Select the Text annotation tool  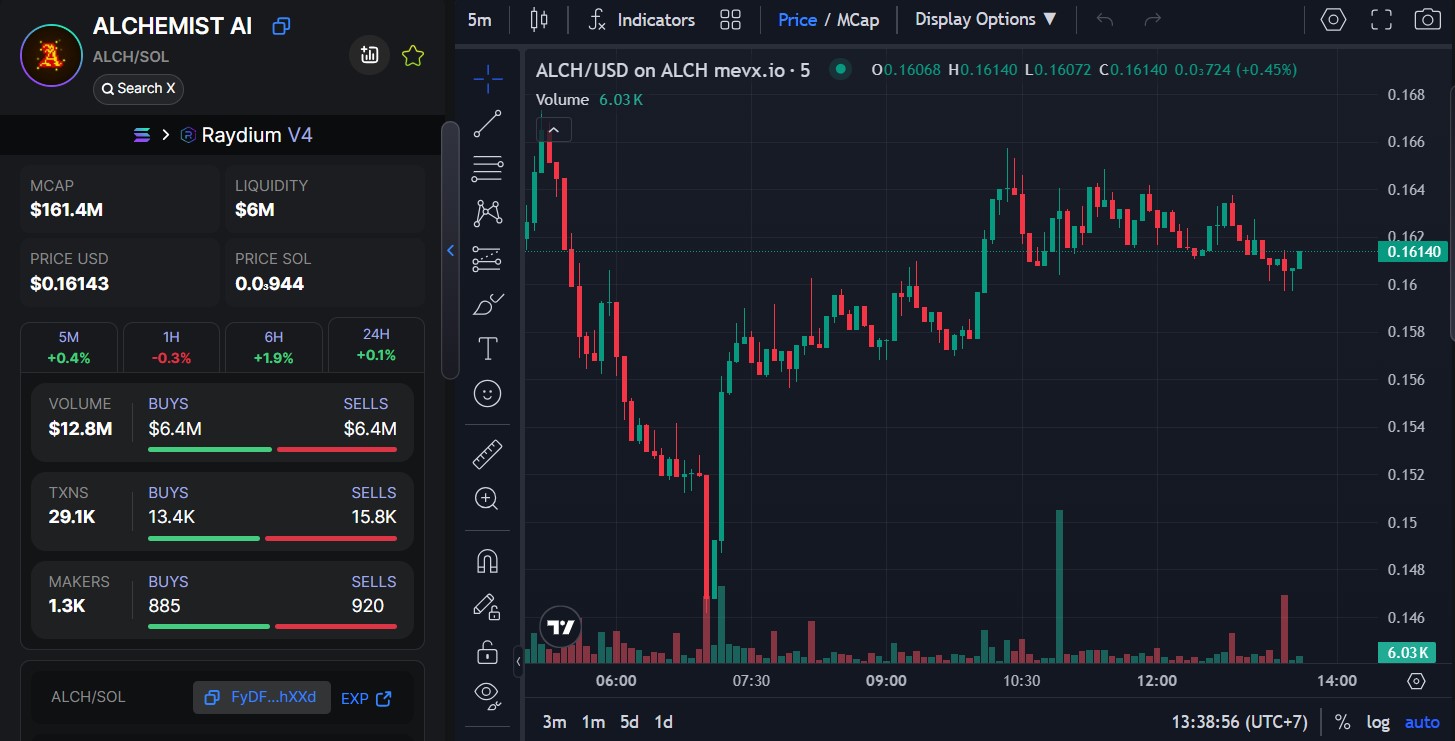coord(487,349)
